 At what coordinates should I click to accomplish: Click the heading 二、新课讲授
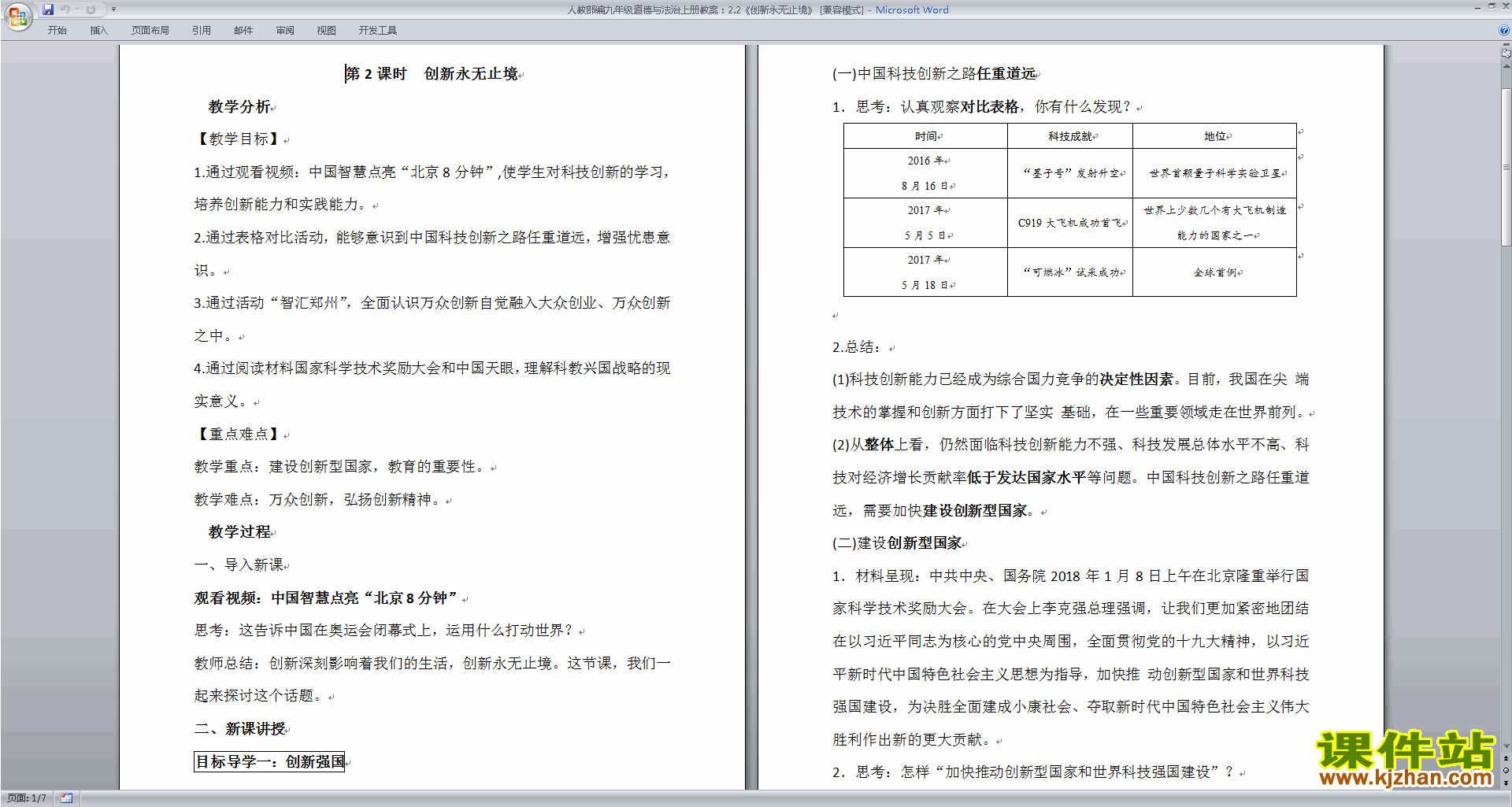tap(240, 729)
